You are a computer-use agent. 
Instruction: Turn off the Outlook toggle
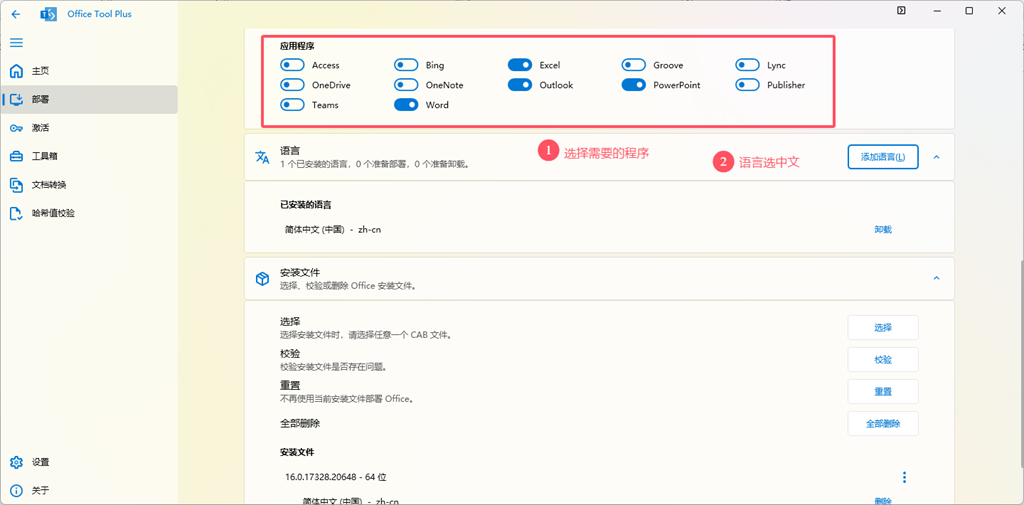point(520,84)
